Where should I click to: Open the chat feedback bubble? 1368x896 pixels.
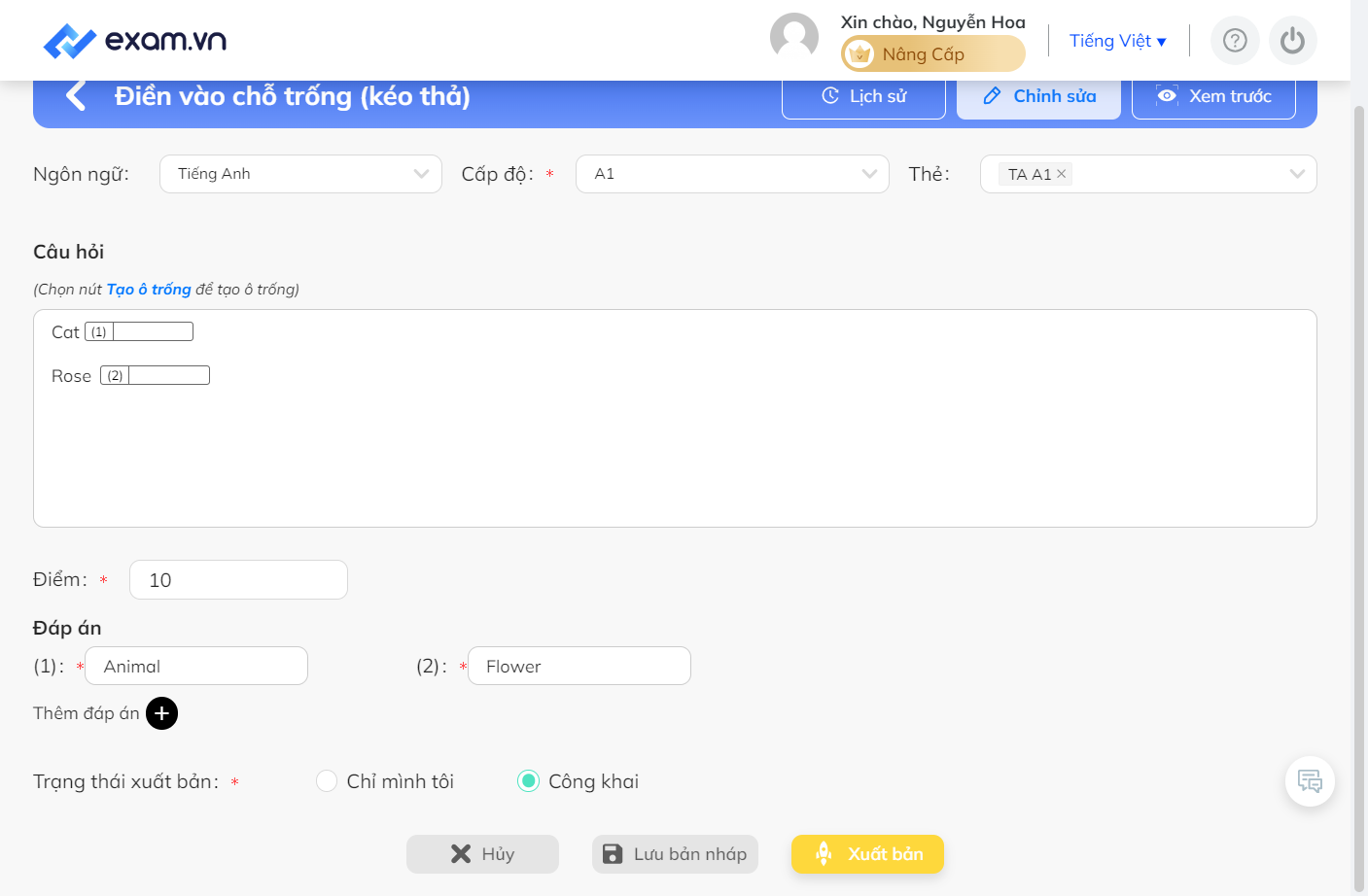pyautogui.click(x=1310, y=781)
